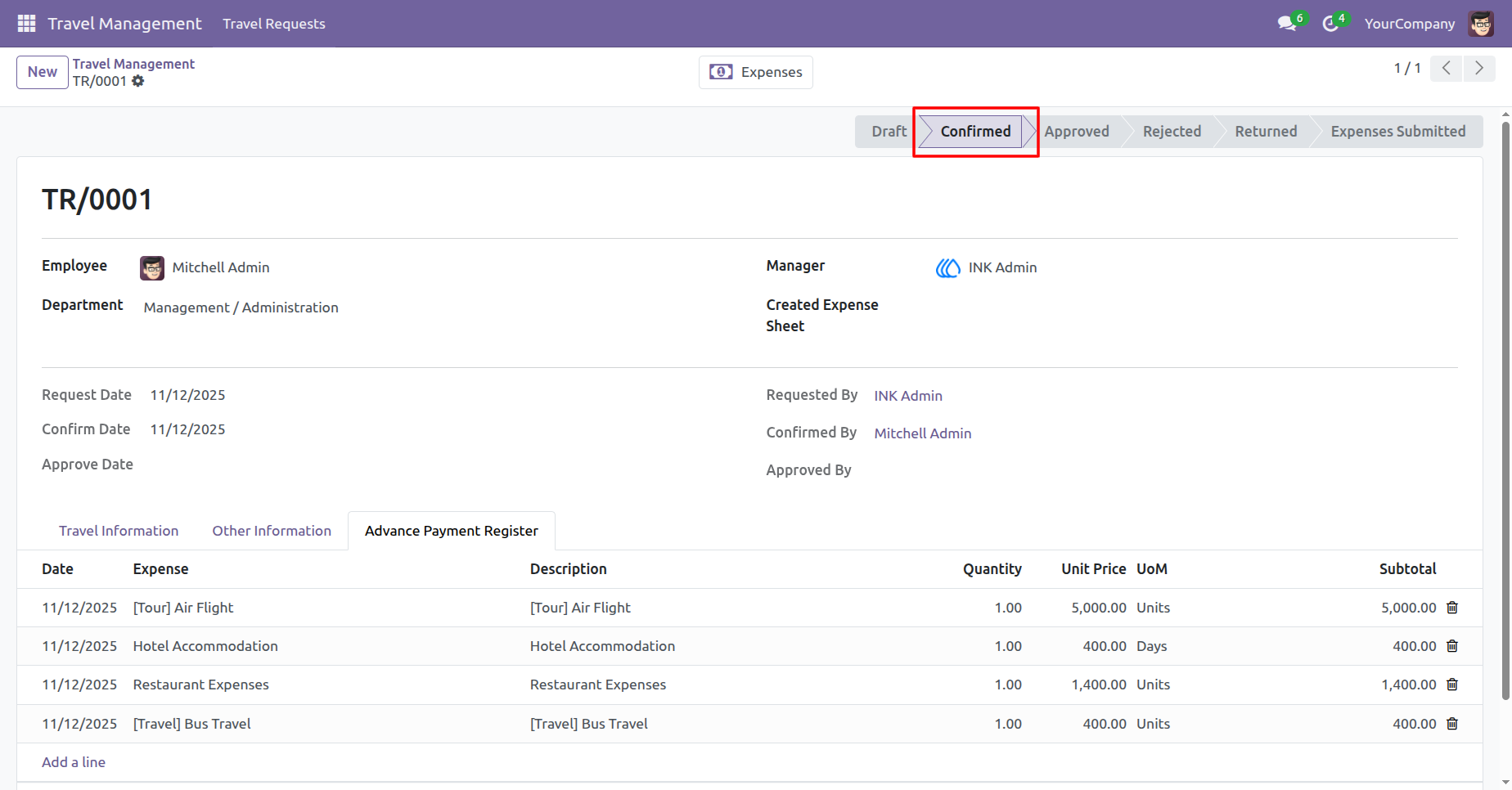Click the Travel Management app title
Viewport: 1512px width, 790px height.
tap(124, 24)
